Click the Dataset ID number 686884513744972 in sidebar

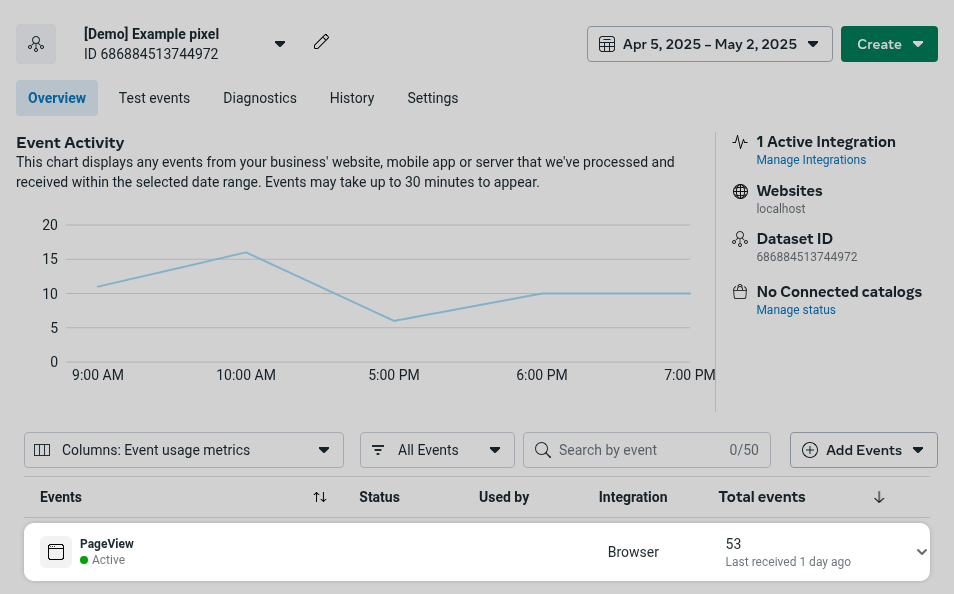[x=807, y=257]
